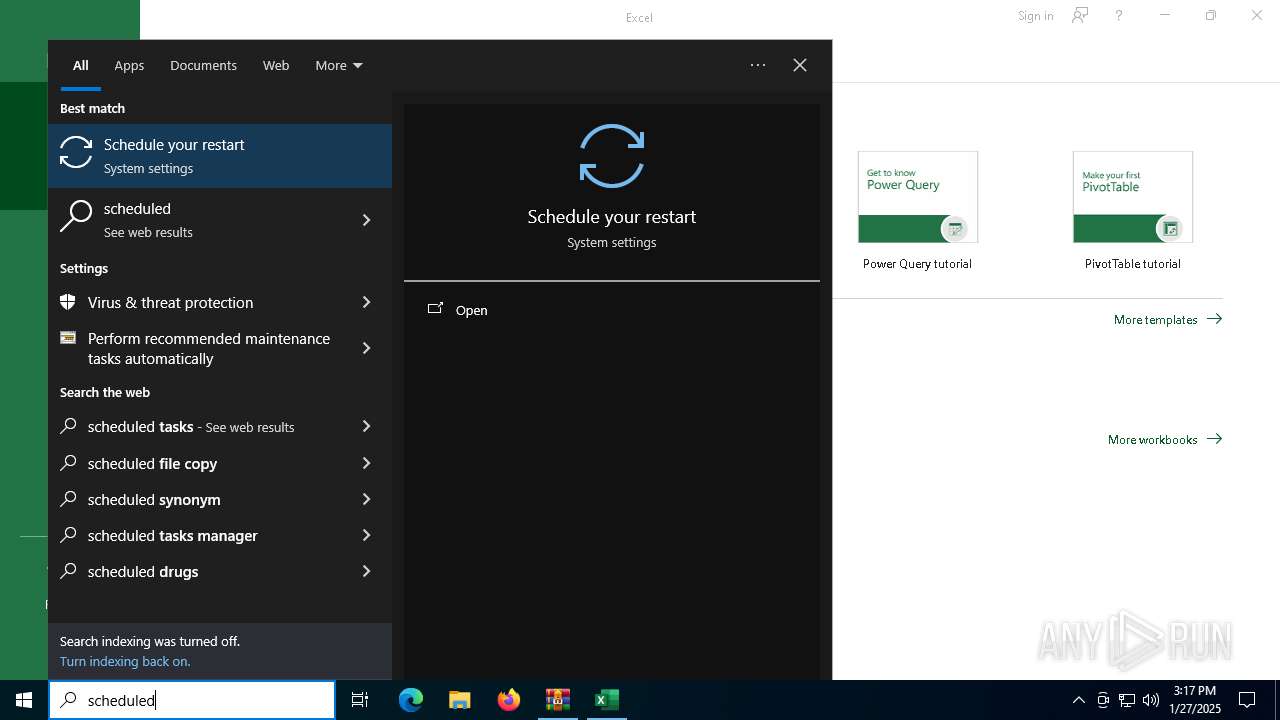Select the All search tab
This screenshot has width=1280, height=720.
pyautogui.click(x=81, y=65)
